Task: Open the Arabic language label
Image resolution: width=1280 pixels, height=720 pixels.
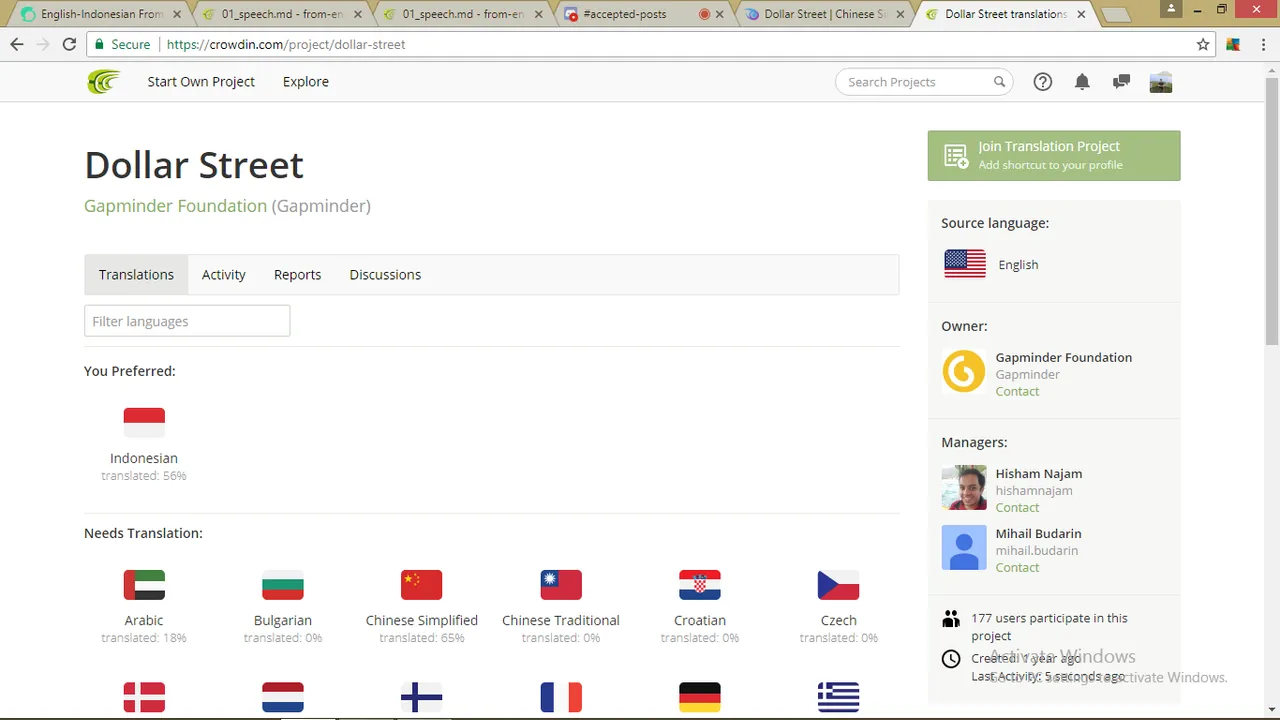Action: click(144, 620)
